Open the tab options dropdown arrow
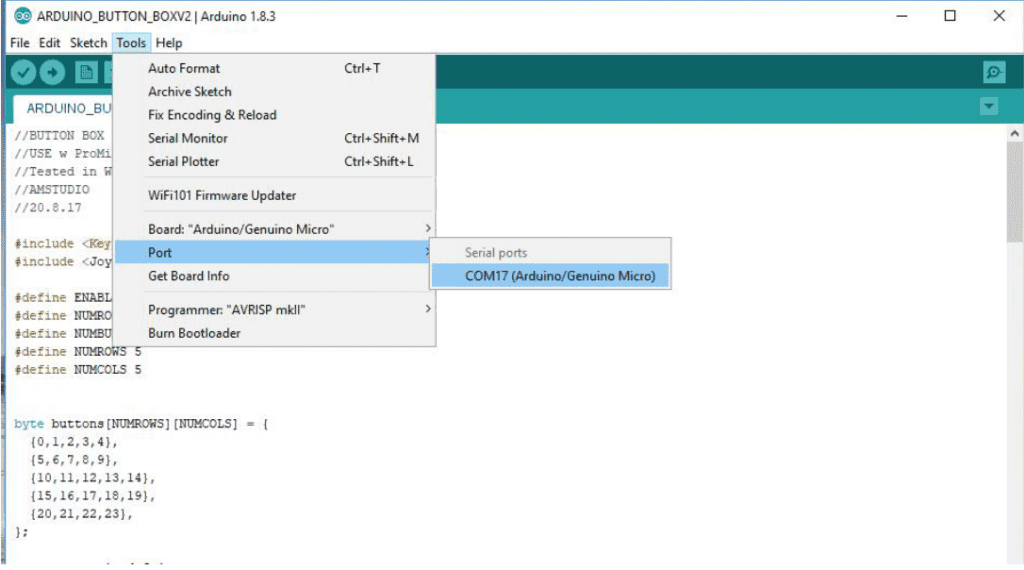Viewport: 1024px width, 570px height. pos(989,106)
